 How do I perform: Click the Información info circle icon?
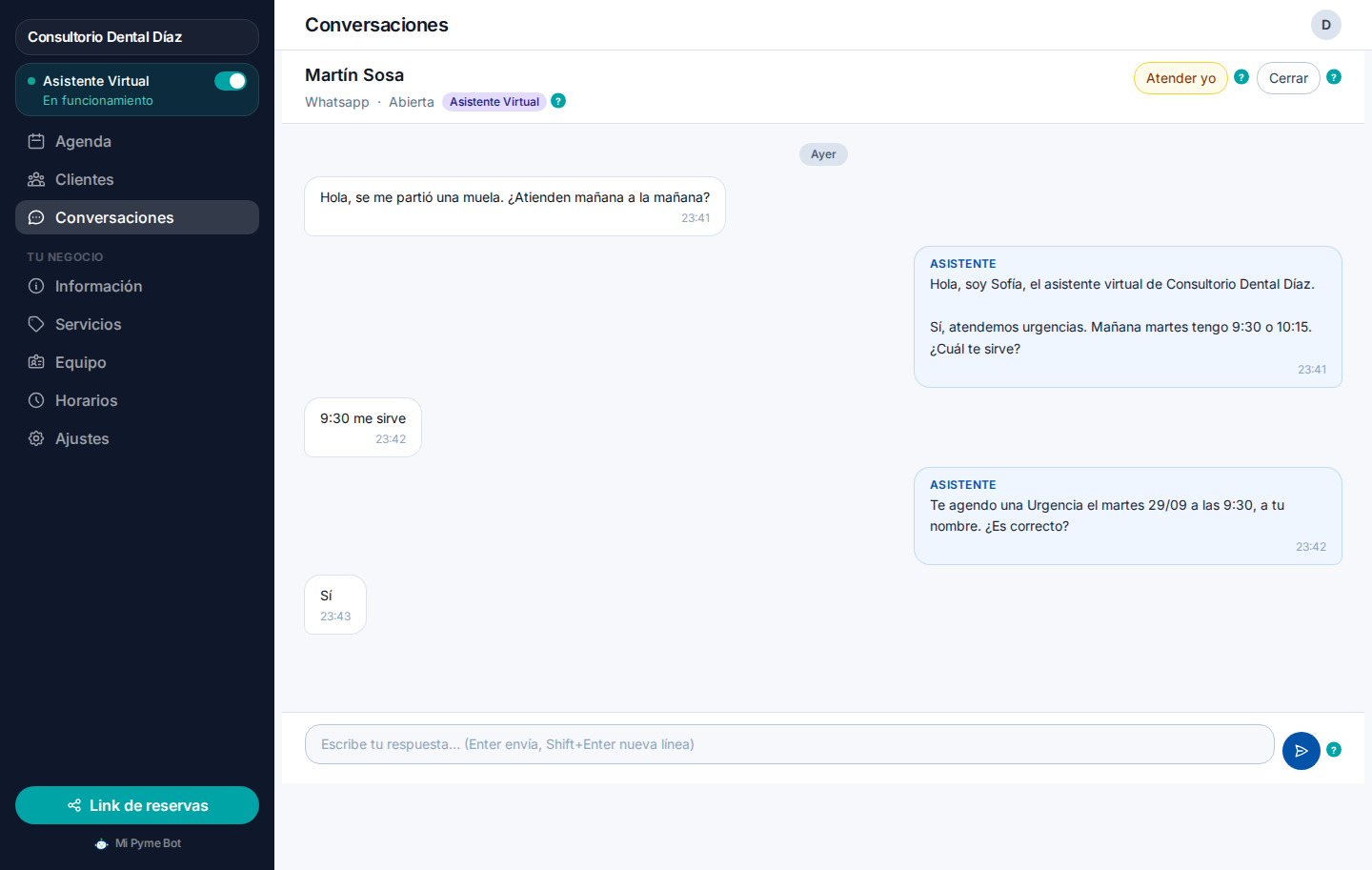pos(36,286)
